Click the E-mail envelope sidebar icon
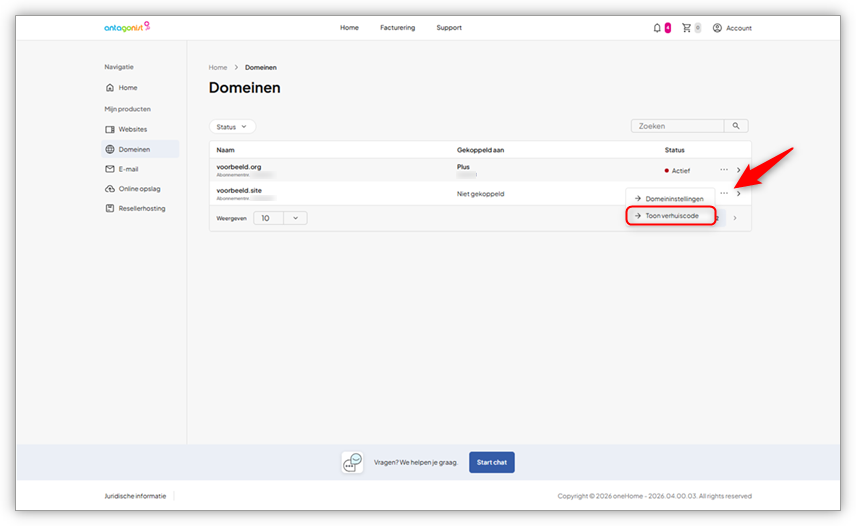This screenshot has height=526, width=856. pos(110,169)
